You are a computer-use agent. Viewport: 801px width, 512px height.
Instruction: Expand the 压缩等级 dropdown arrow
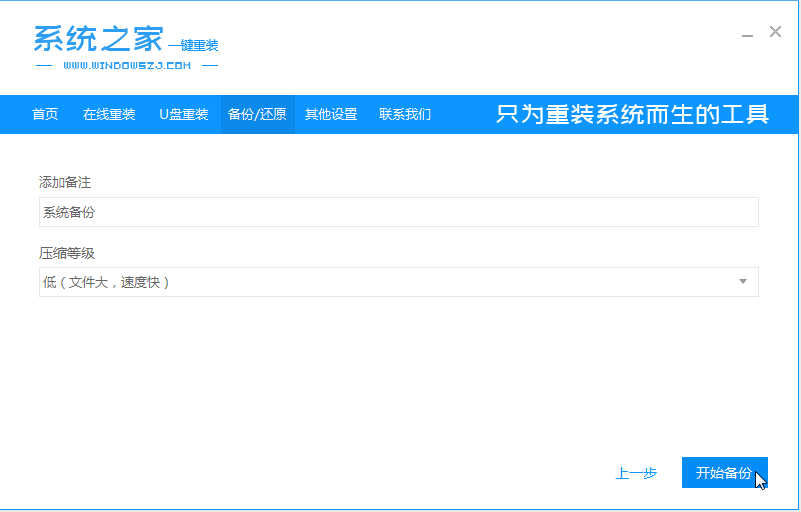coord(743,282)
